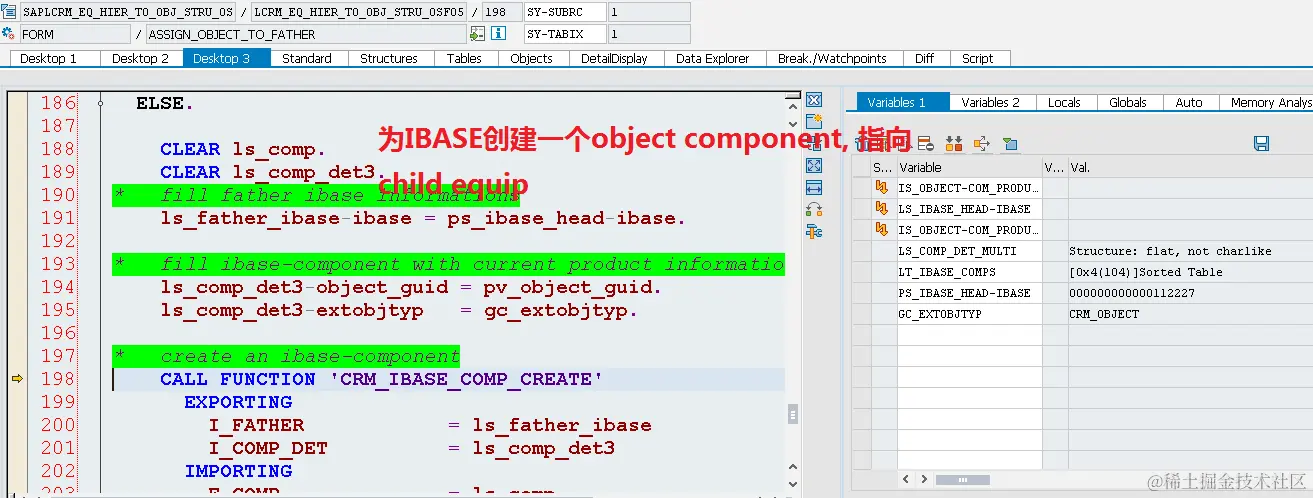Click the save icon in the Variables toolbar

(1261, 144)
